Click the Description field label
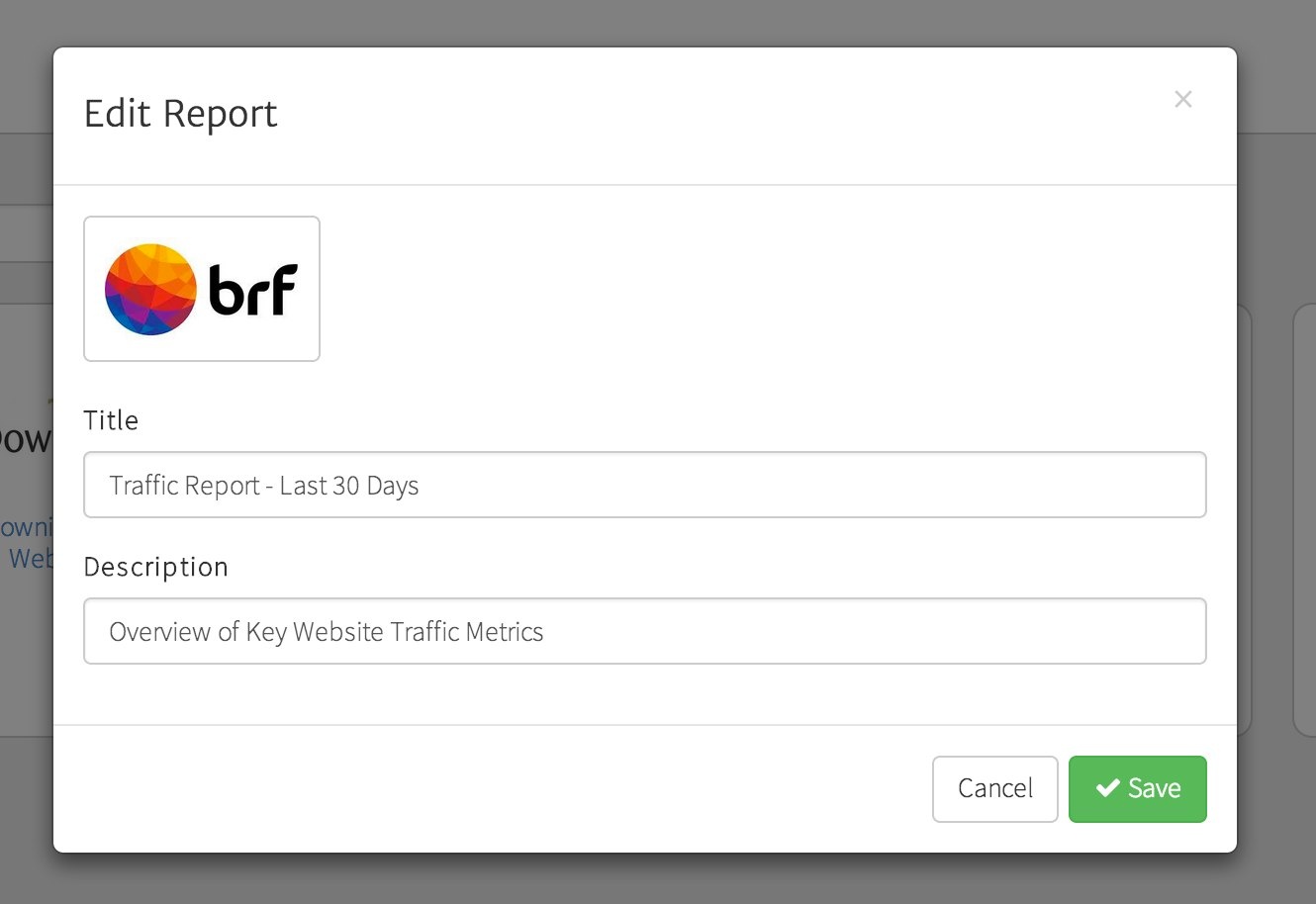1316x904 pixels. pyautogui.click(x=155, y=567)
